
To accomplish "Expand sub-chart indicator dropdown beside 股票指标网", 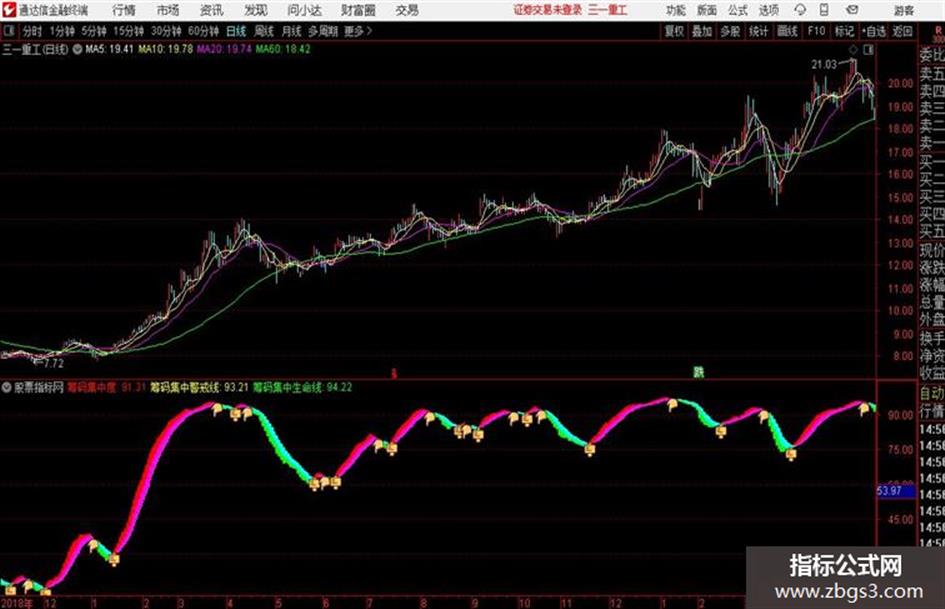I will [7, 388].
